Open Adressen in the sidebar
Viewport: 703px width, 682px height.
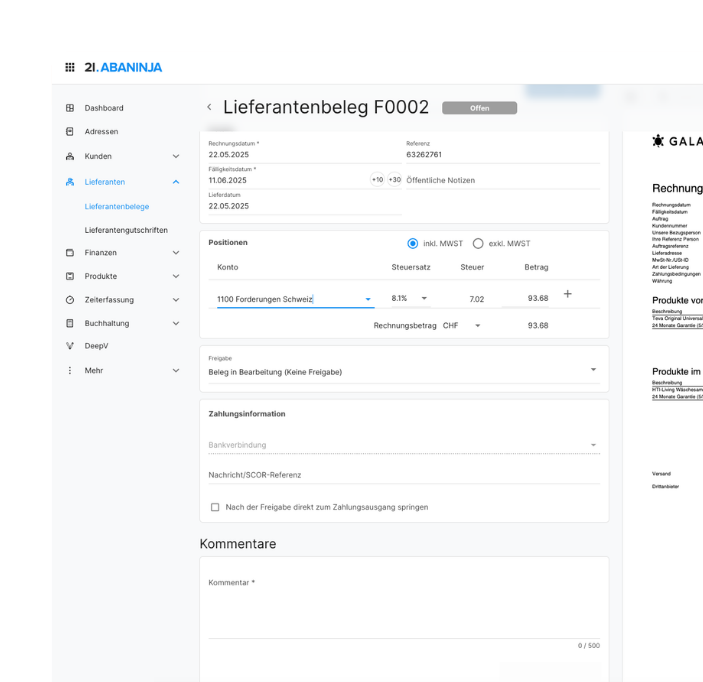(101, 131)
